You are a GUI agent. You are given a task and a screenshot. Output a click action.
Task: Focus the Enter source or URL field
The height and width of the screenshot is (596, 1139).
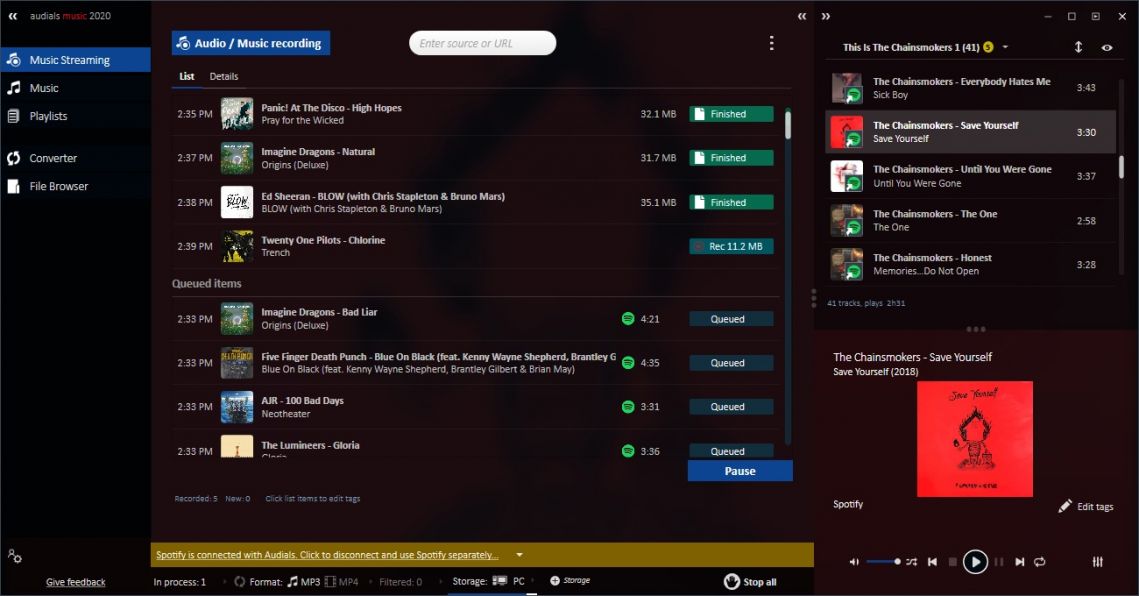point(482,43)
